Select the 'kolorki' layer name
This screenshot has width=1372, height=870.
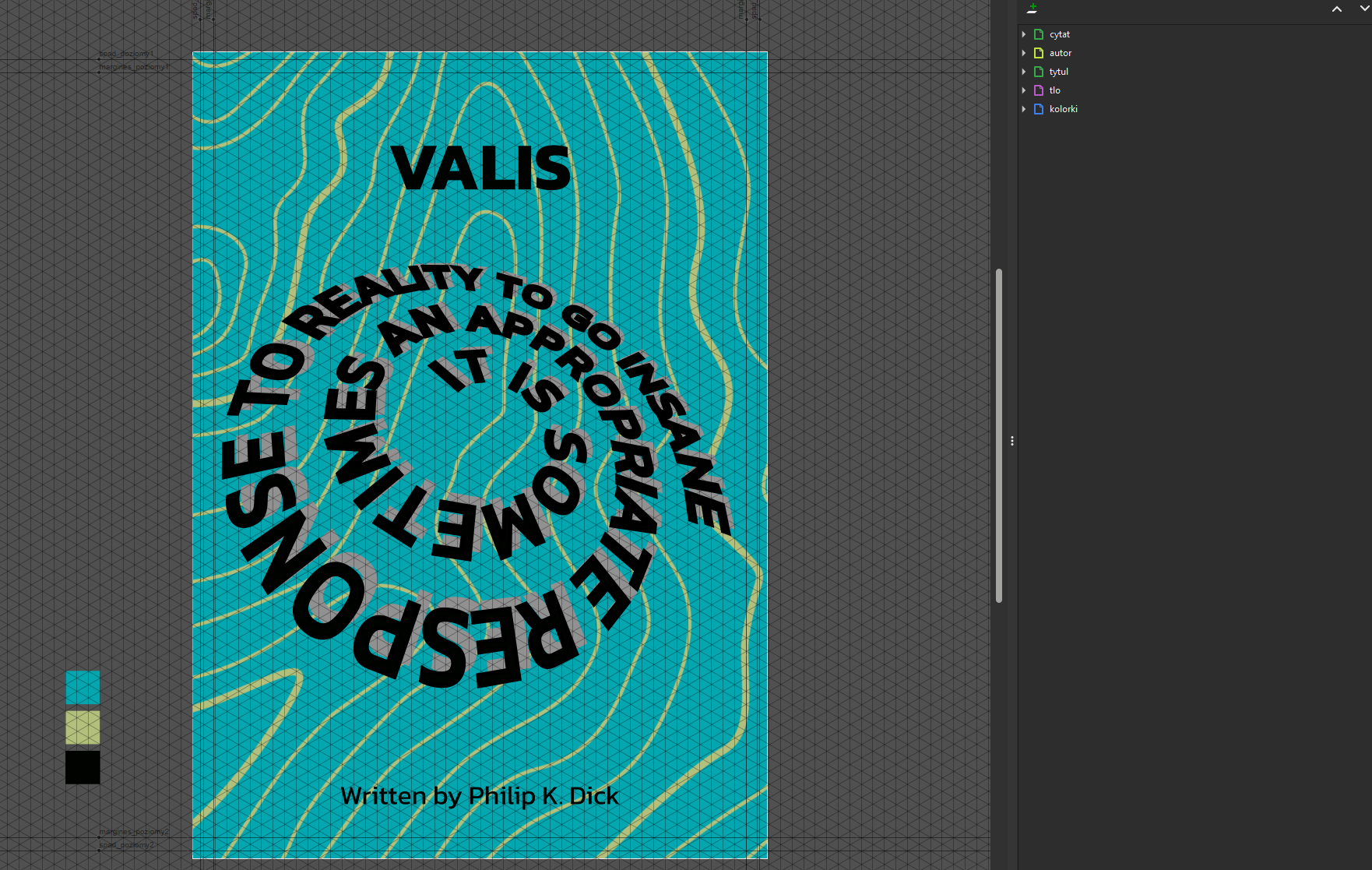1064,109
